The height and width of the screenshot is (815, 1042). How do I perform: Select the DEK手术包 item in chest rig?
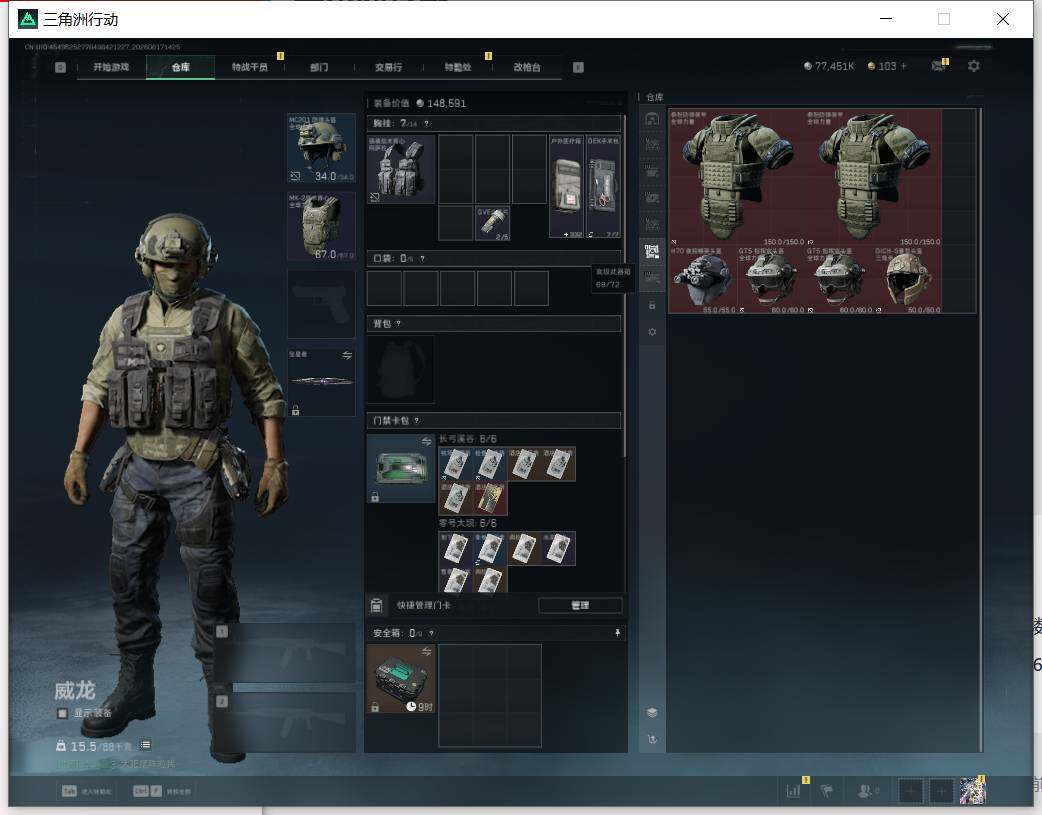click(x=603, y=186)
